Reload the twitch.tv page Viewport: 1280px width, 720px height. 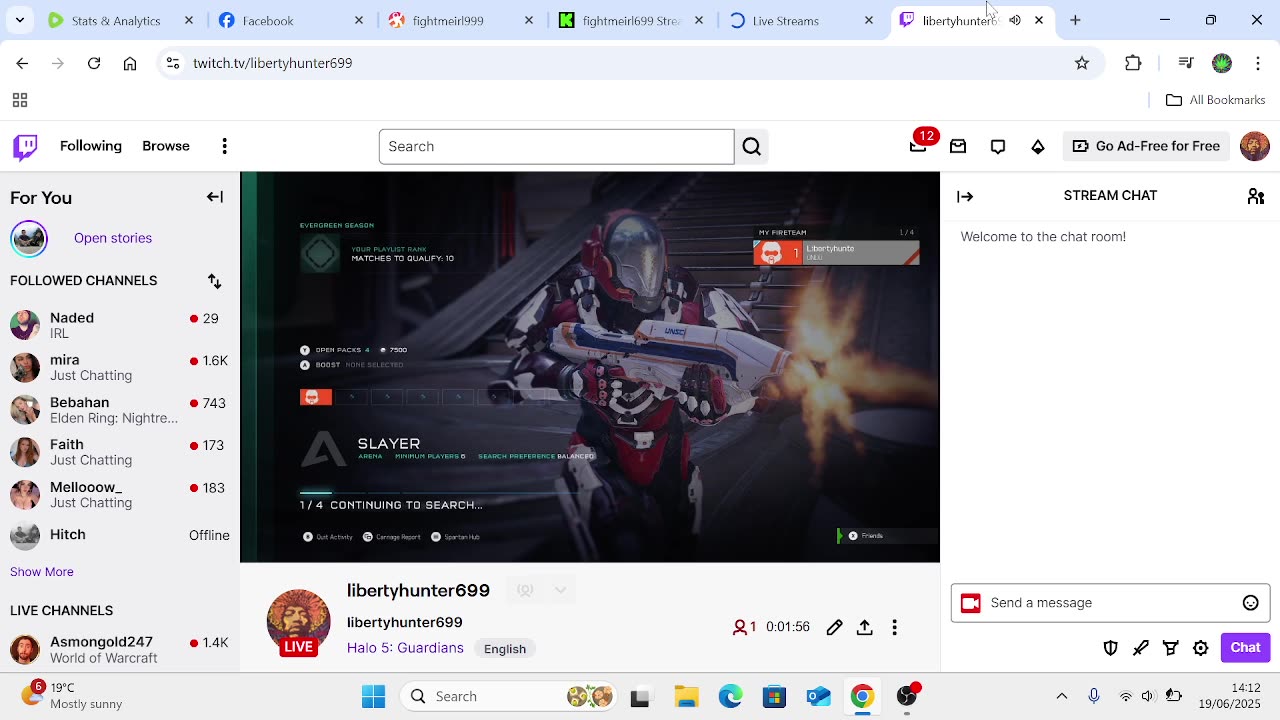(x=94, y=63)
